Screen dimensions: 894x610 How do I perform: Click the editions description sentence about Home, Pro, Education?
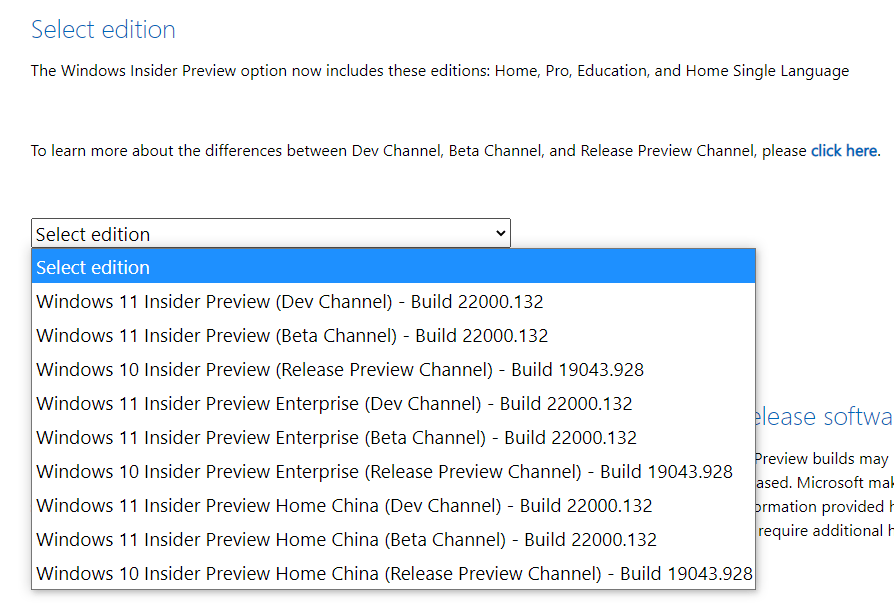coord(440,71)
